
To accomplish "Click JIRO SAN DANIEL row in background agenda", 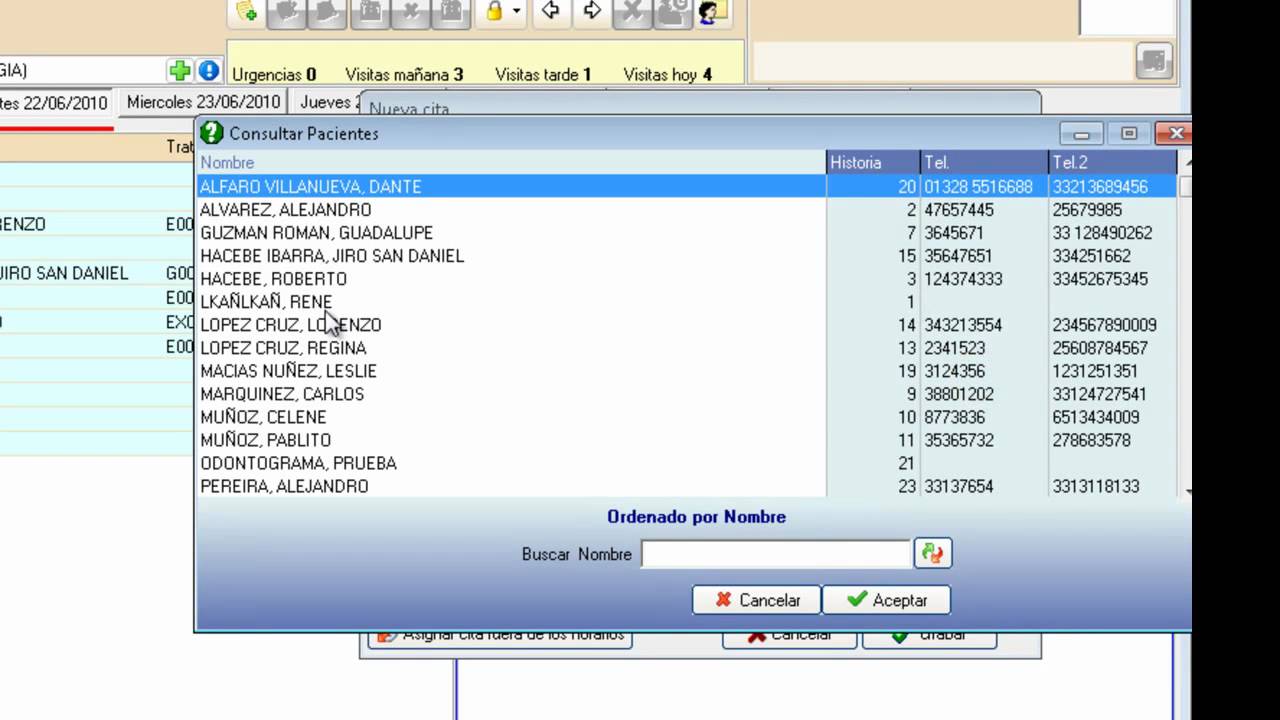I will tap(97, 273).
